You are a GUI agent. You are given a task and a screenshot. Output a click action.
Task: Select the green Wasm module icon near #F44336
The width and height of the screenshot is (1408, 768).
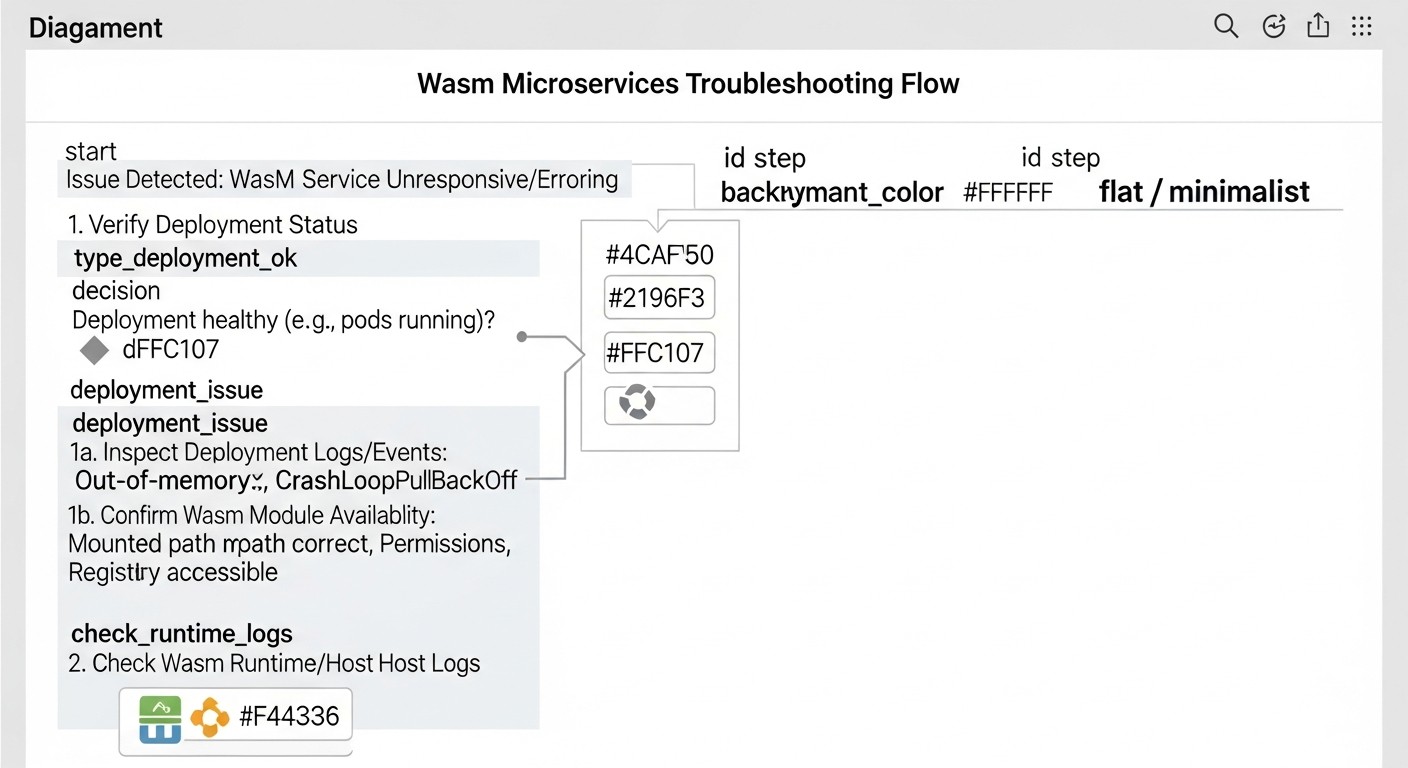[x=159, y=716]
